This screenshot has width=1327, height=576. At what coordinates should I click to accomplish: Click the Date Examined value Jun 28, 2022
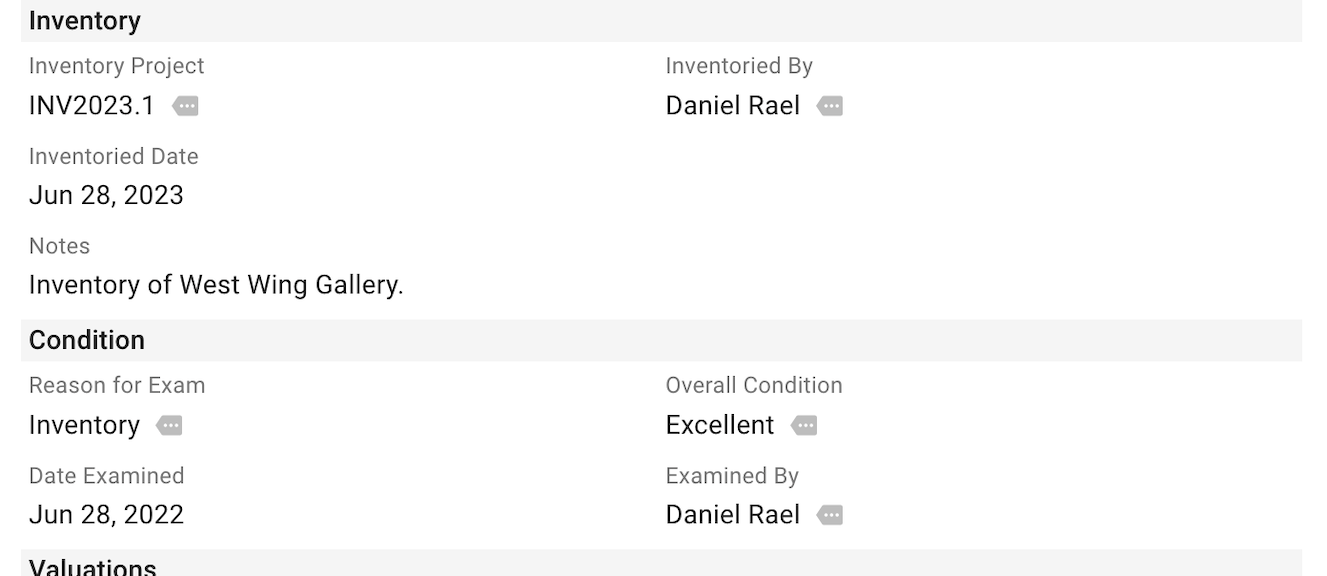click(x=106, y=514)
